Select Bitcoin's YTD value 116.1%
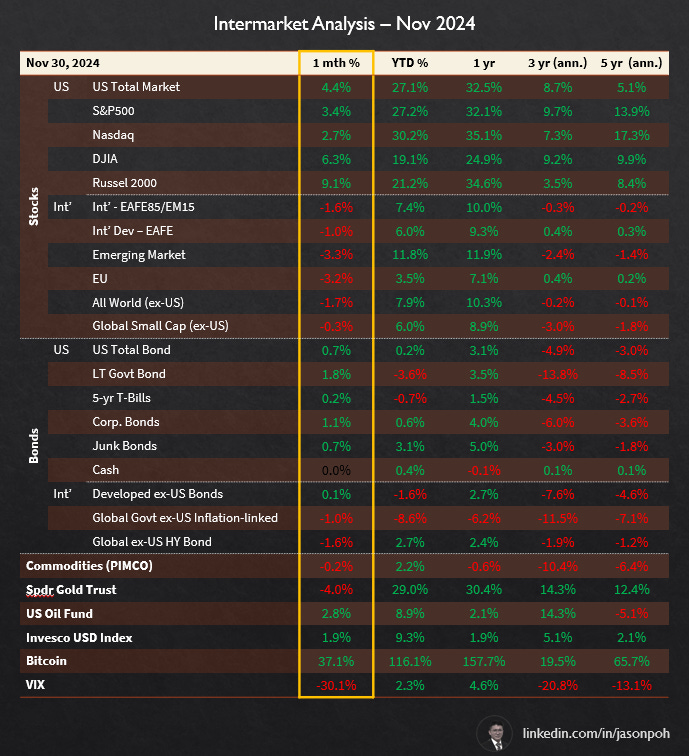This screenshot has height=756, width=689. pyautogui.click(x=410, y=662)
